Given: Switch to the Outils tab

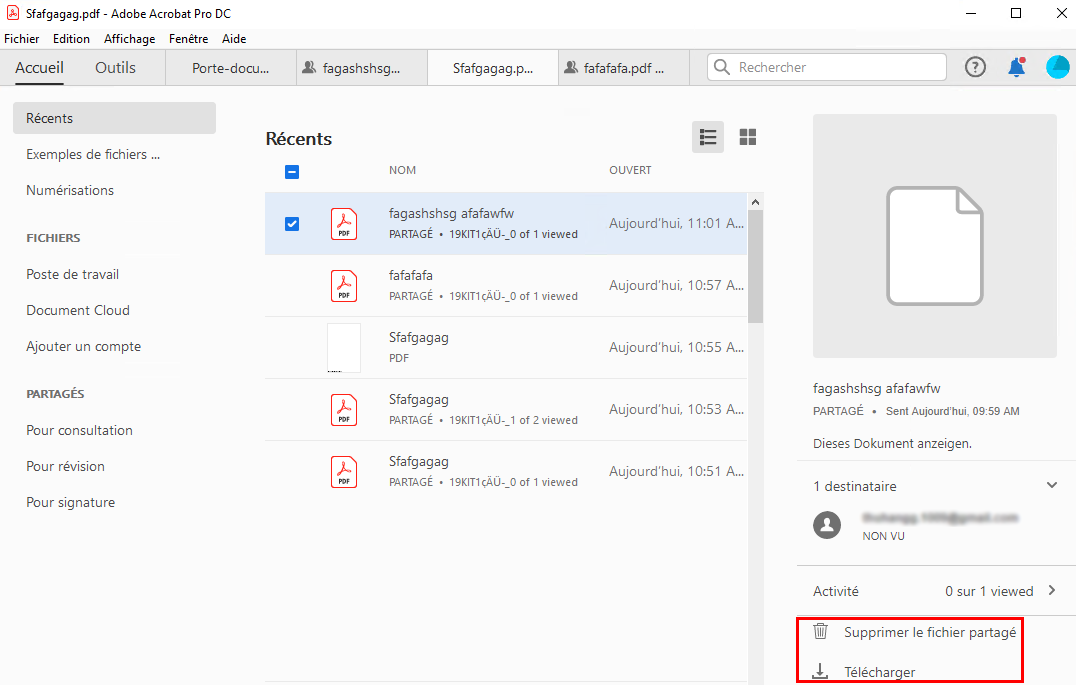Looking at the screenshot, I should pos(115,67).
